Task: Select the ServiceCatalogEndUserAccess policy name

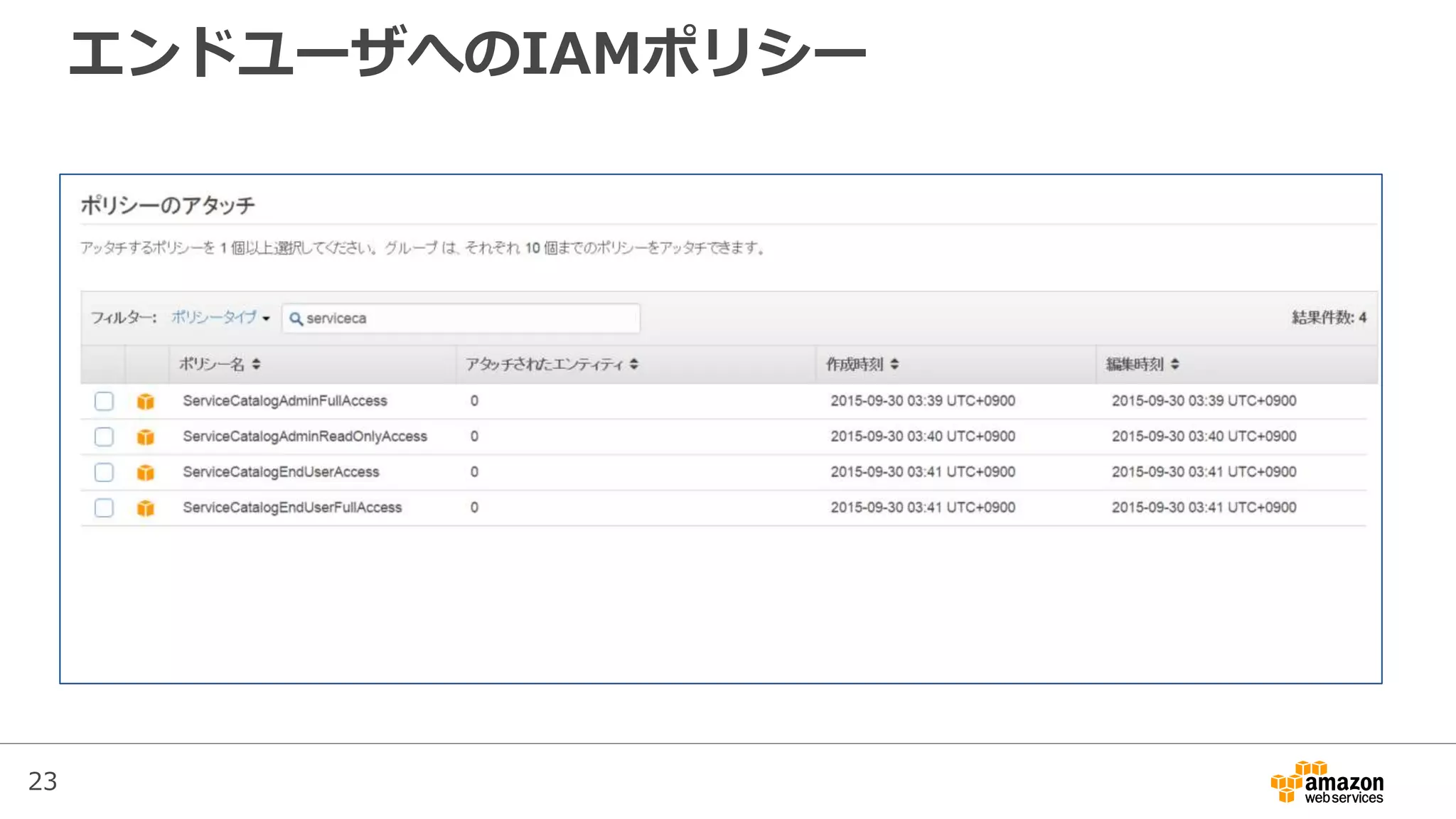Action: (281, 472)
